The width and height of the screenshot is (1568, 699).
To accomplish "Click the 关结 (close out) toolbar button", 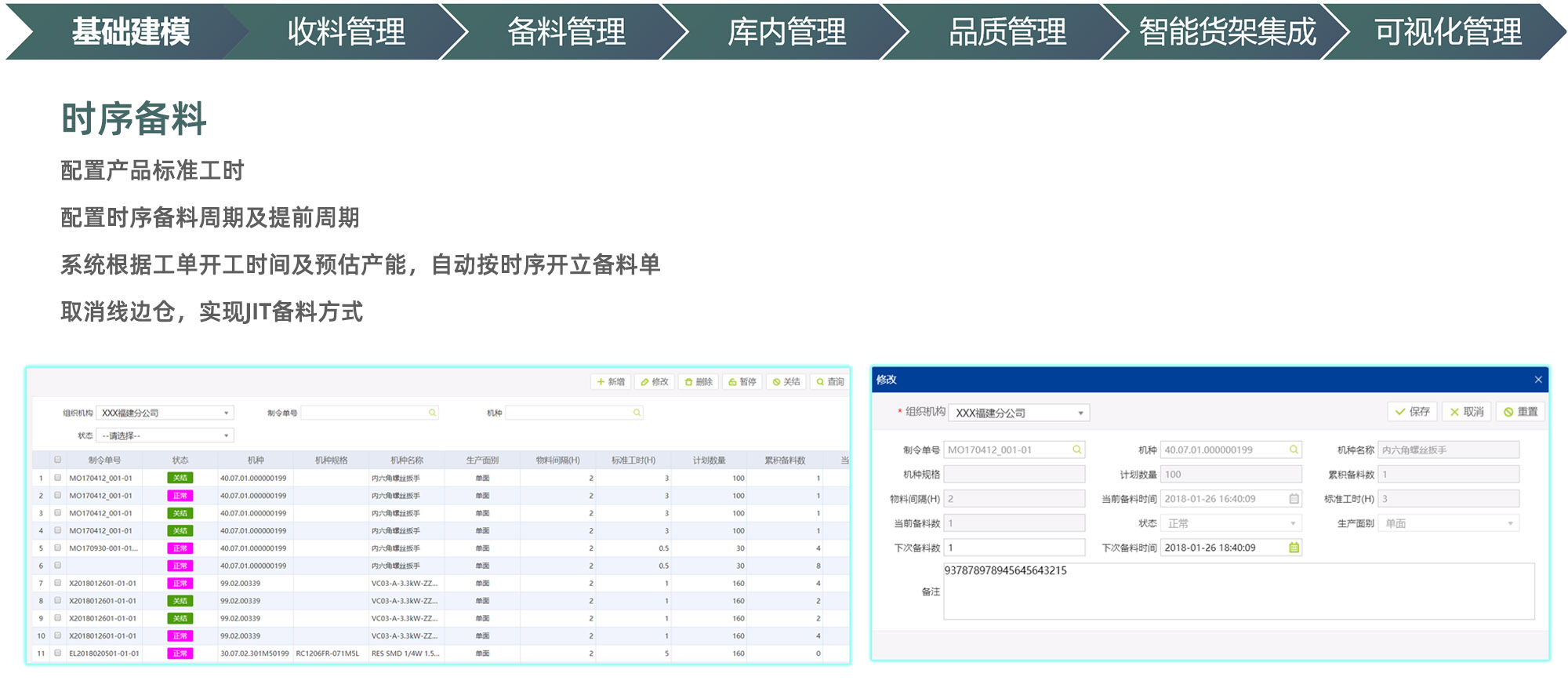I will [786, 382].
